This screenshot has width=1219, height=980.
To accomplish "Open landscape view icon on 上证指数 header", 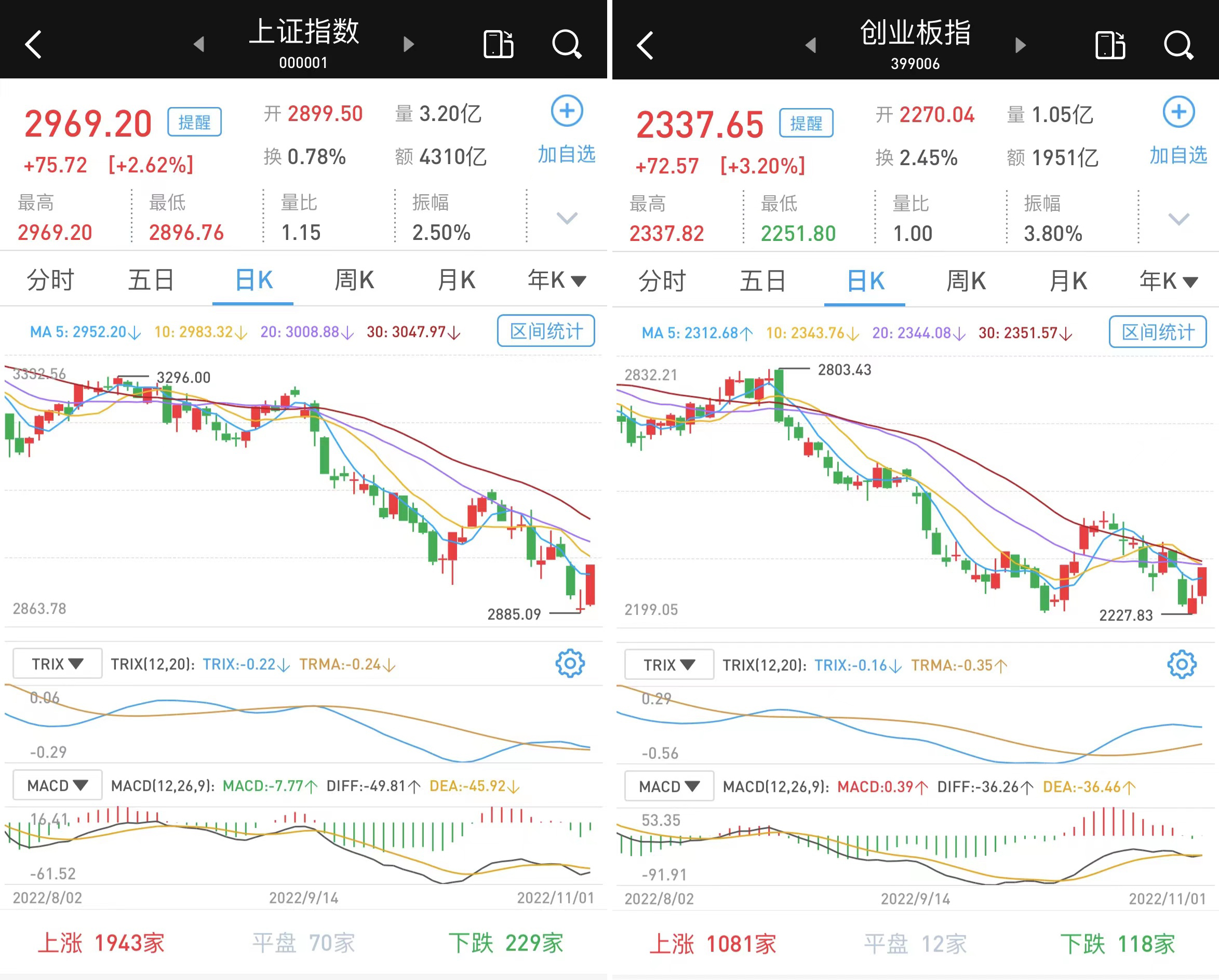I will (x=498, y=44).
